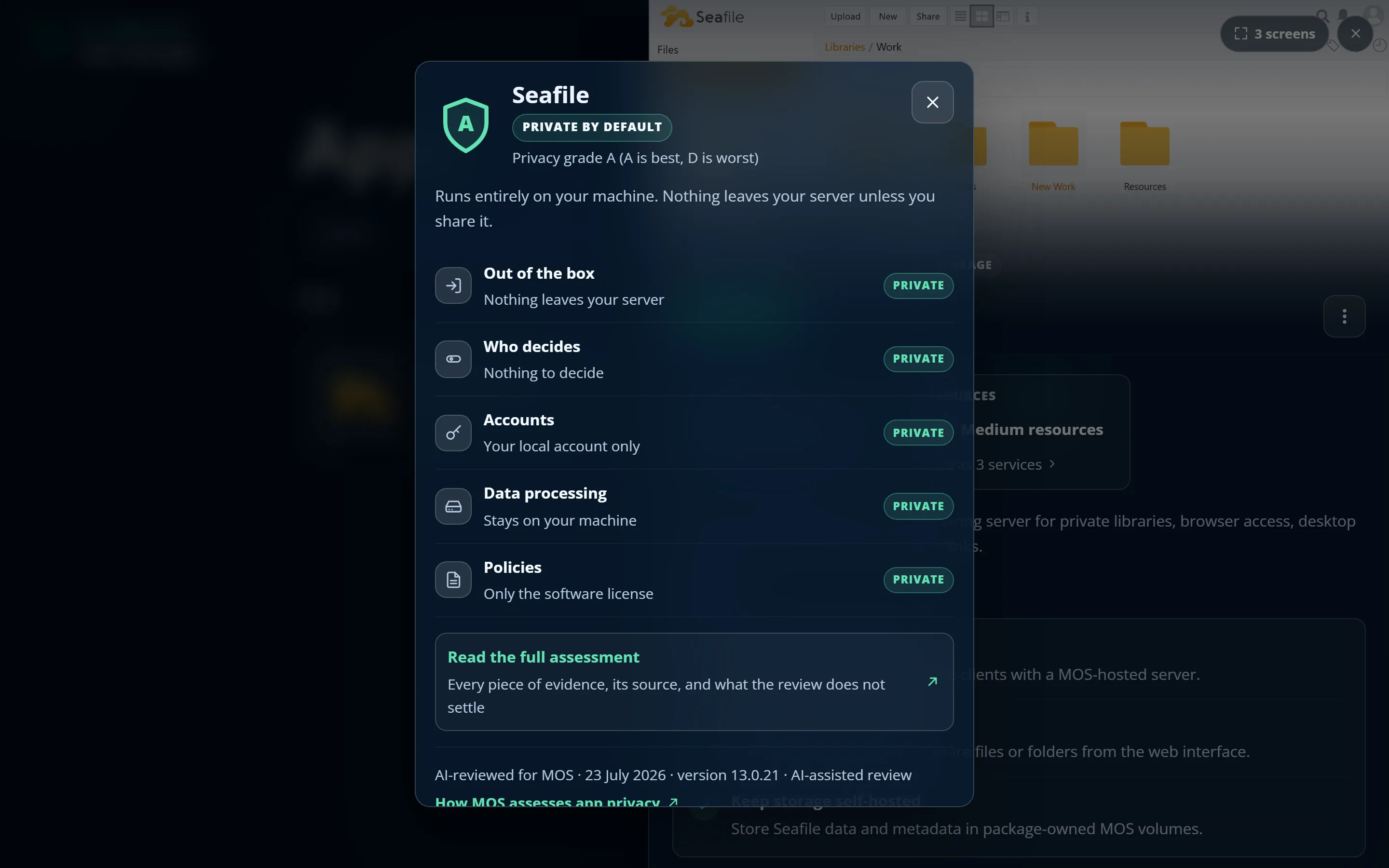Screen dimensions: 1389x868
Task: Click the PRIVATE BY DEFAULT badge
Action: pyautogui.click(x=592, y=127)
